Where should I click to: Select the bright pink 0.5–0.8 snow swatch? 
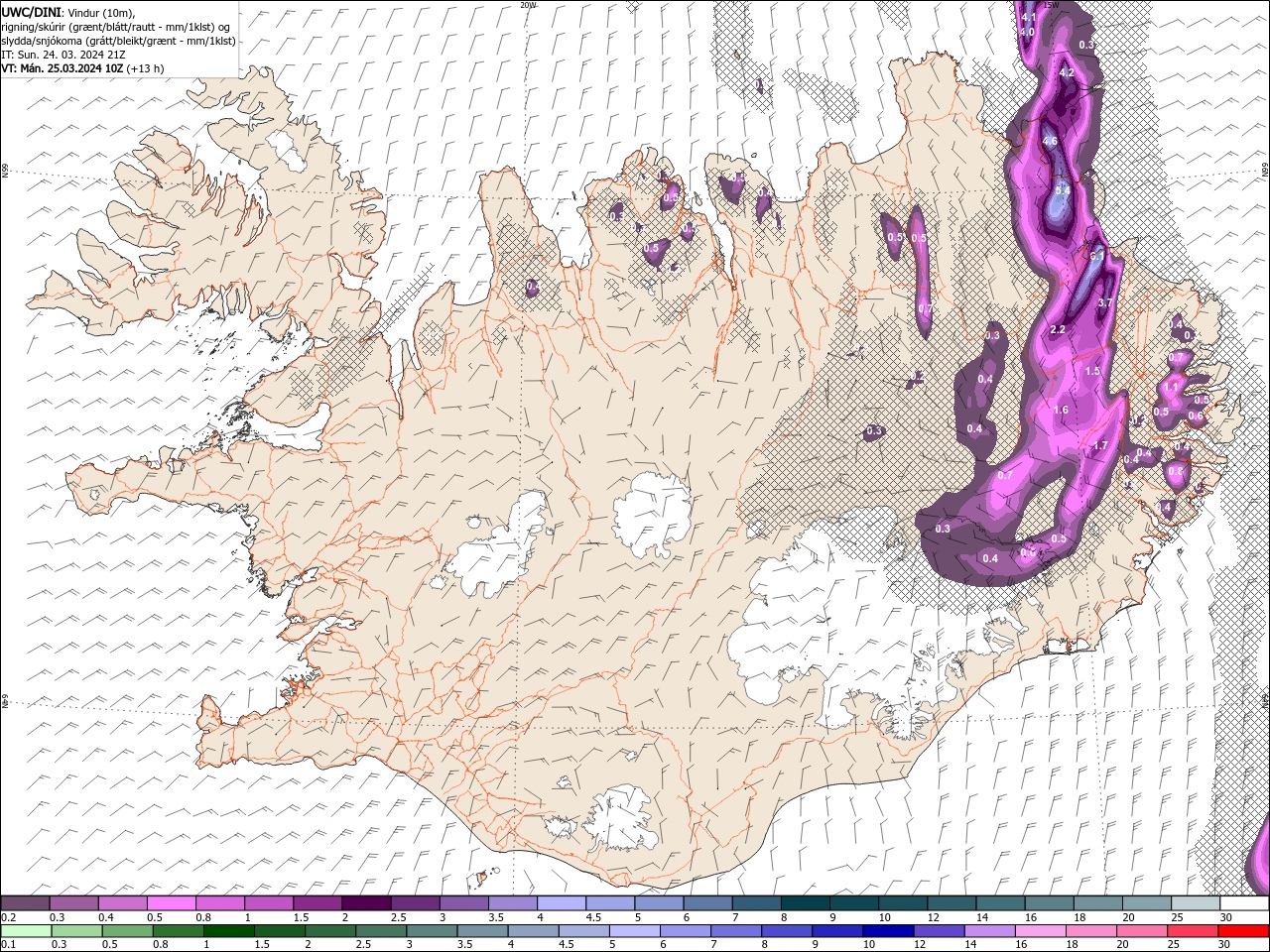coord(171,903)
